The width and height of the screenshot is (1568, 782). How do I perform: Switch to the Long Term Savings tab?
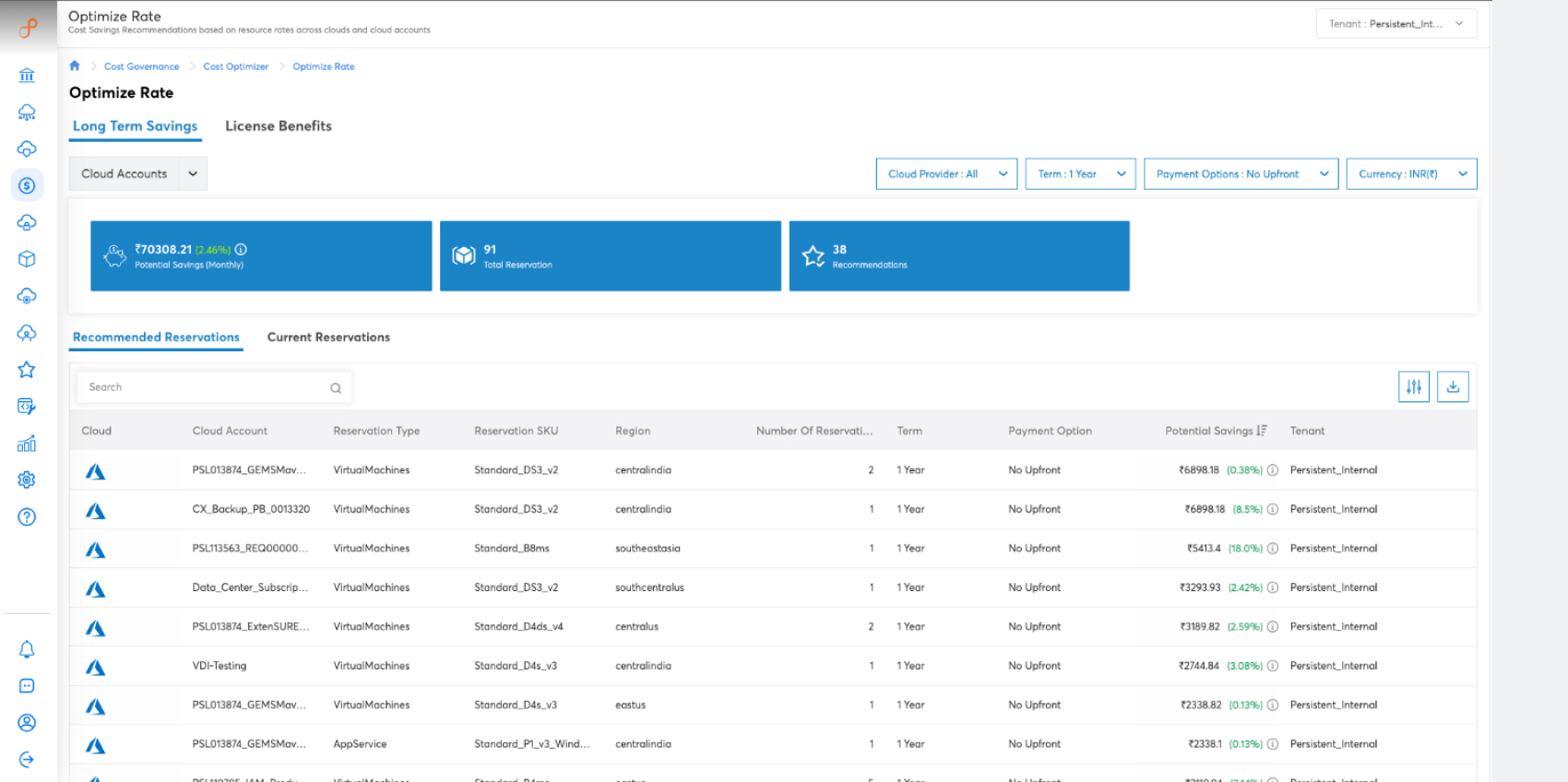coord(136,126)
